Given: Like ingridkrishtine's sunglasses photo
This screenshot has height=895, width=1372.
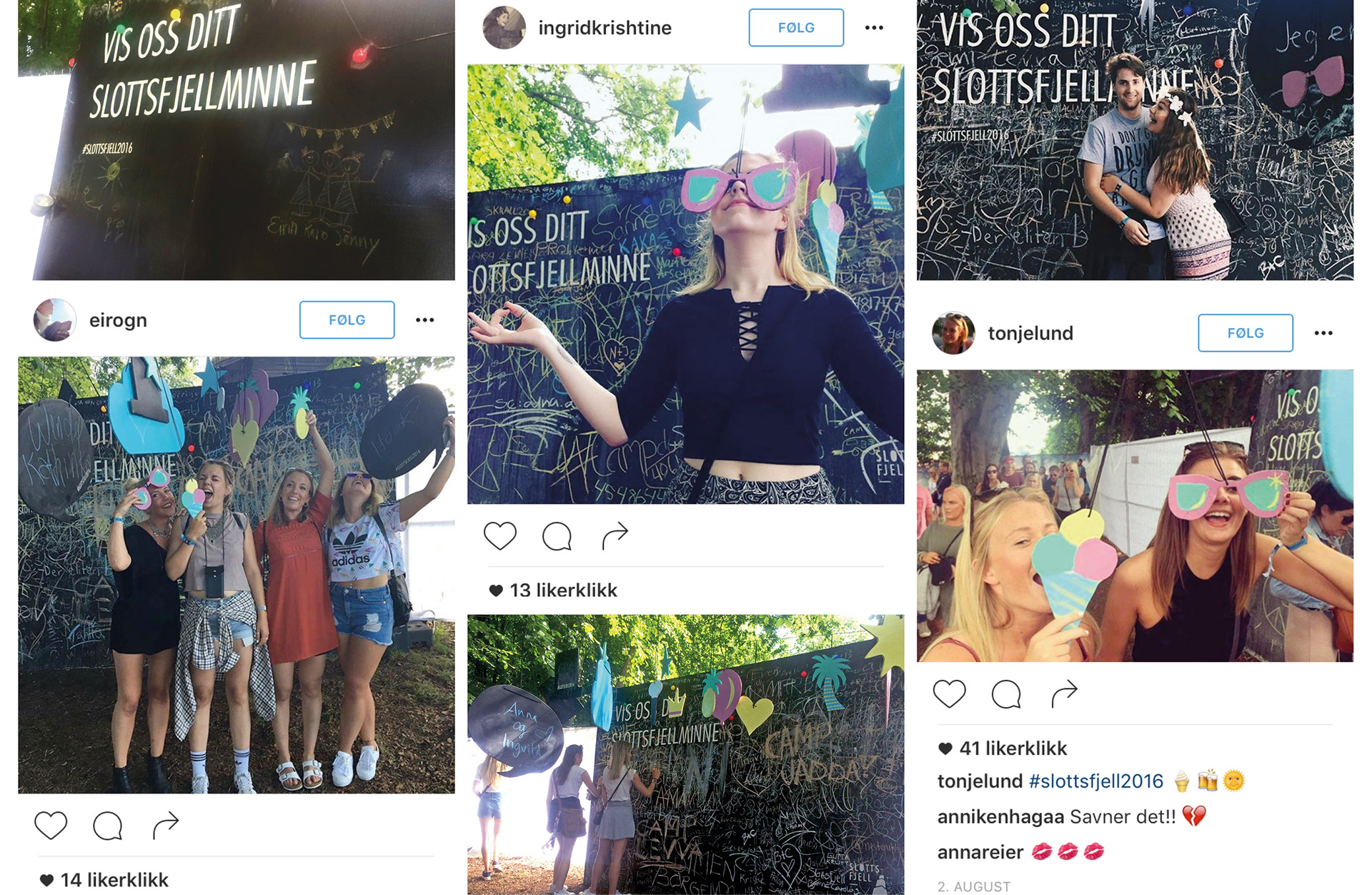Looking at the screenshot, I should 500,535.
